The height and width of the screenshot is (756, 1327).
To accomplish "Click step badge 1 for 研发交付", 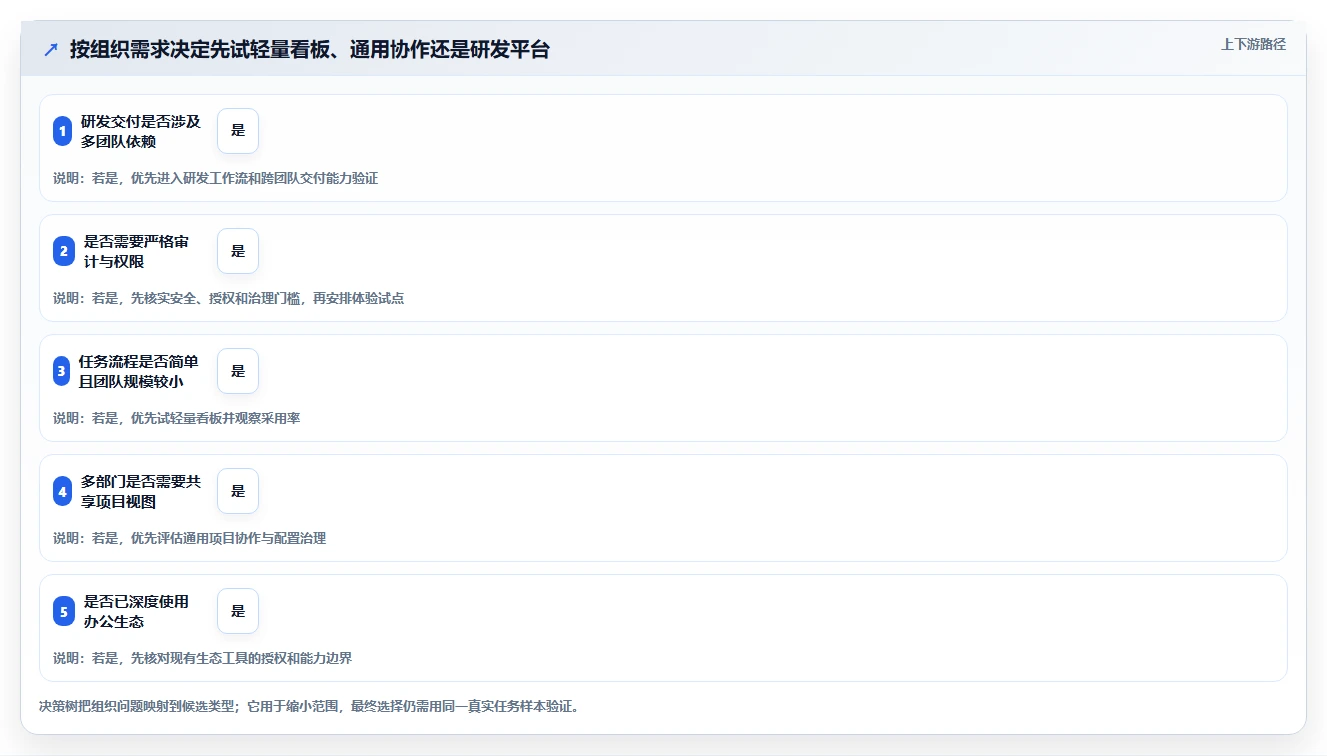I will tap(63, 131).
